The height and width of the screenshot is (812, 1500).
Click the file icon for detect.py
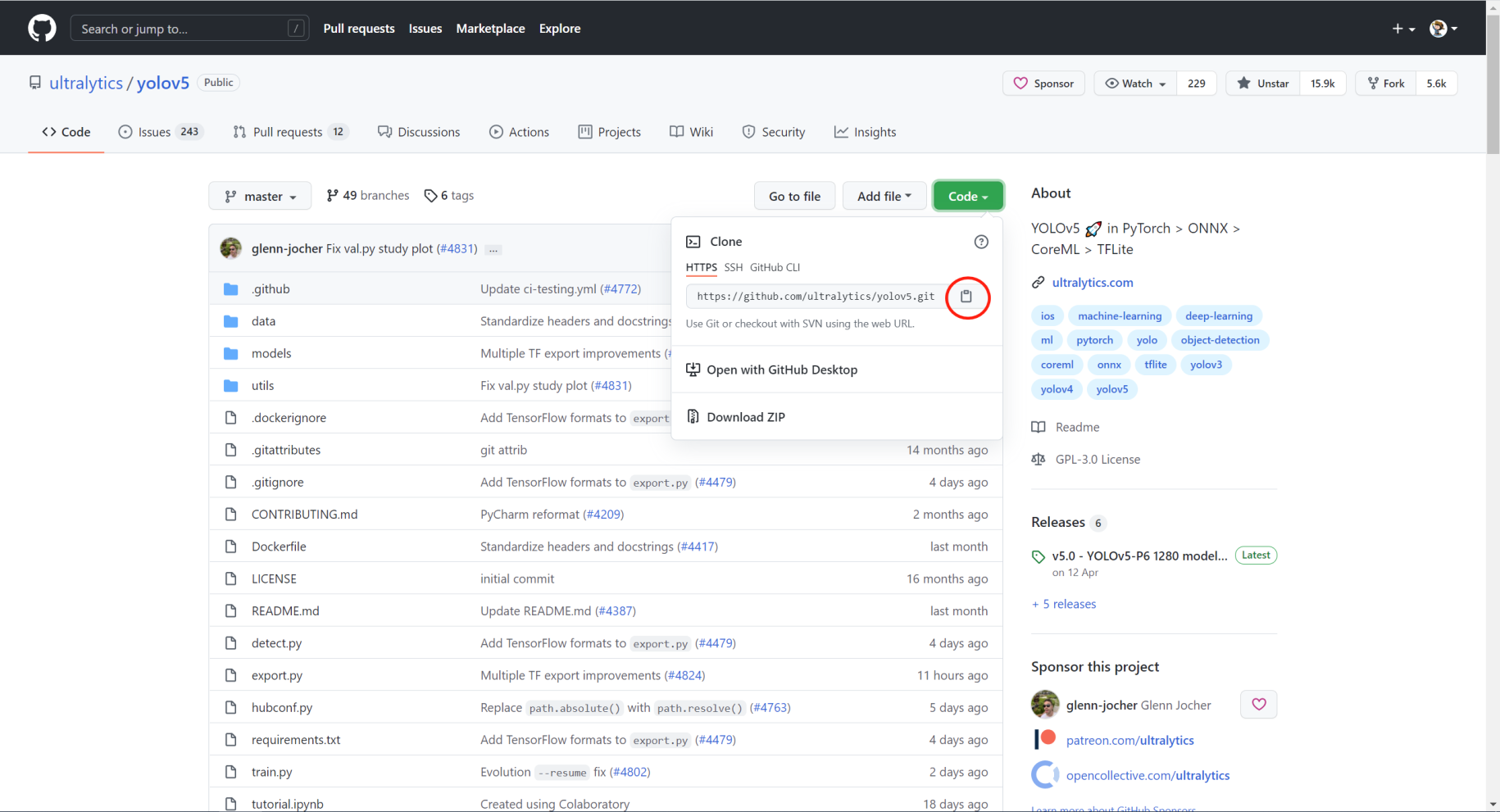(231, 643)
